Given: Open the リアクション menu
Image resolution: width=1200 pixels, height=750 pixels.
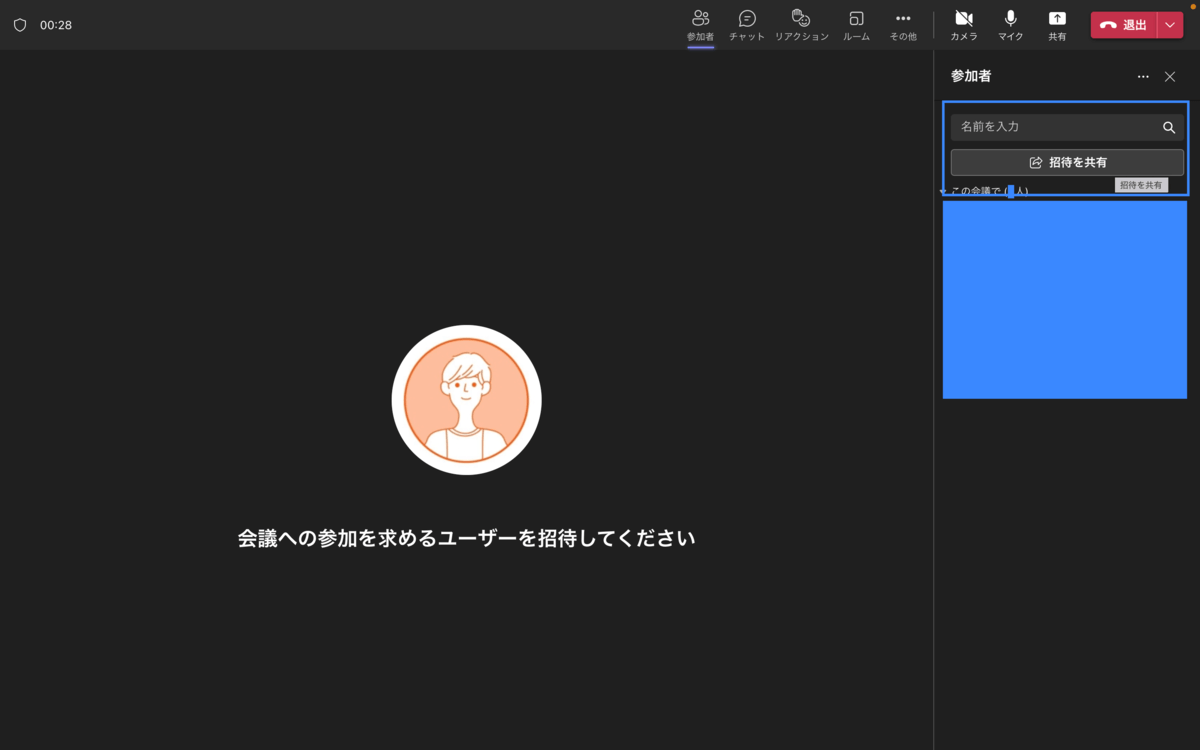Looking at the screenshot, I should coord(801,25).
